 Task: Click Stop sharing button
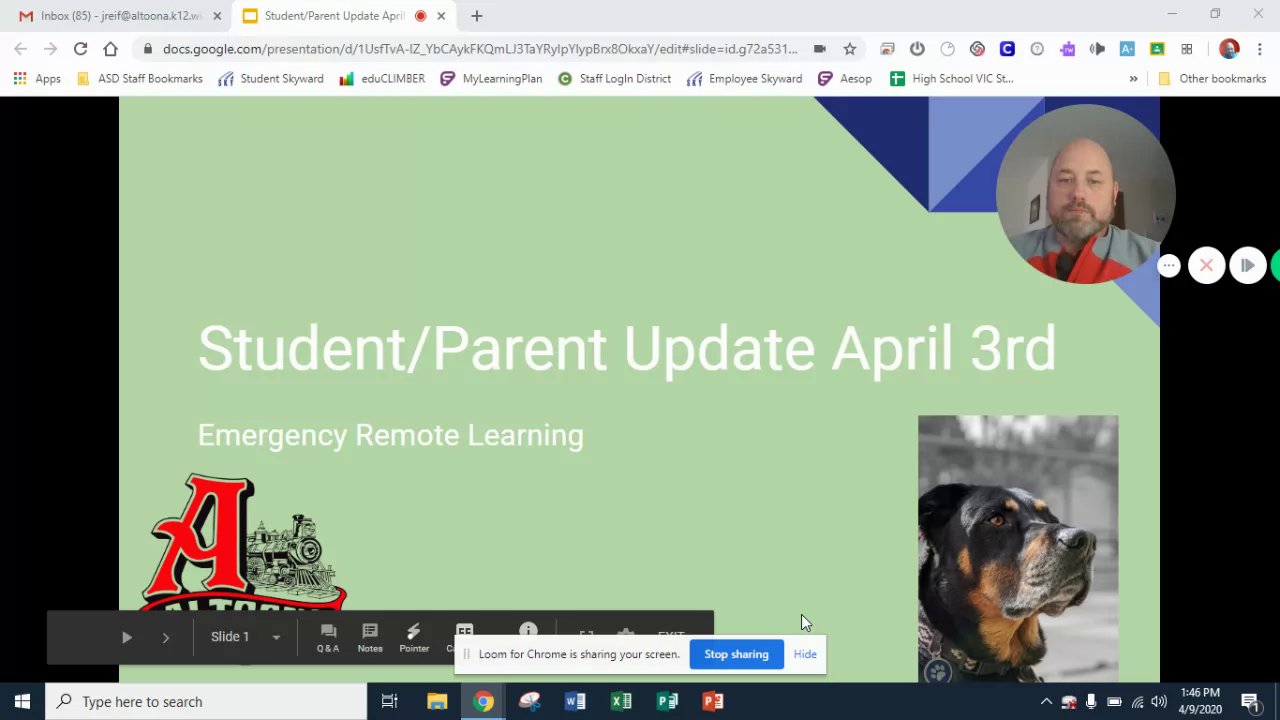736,654
